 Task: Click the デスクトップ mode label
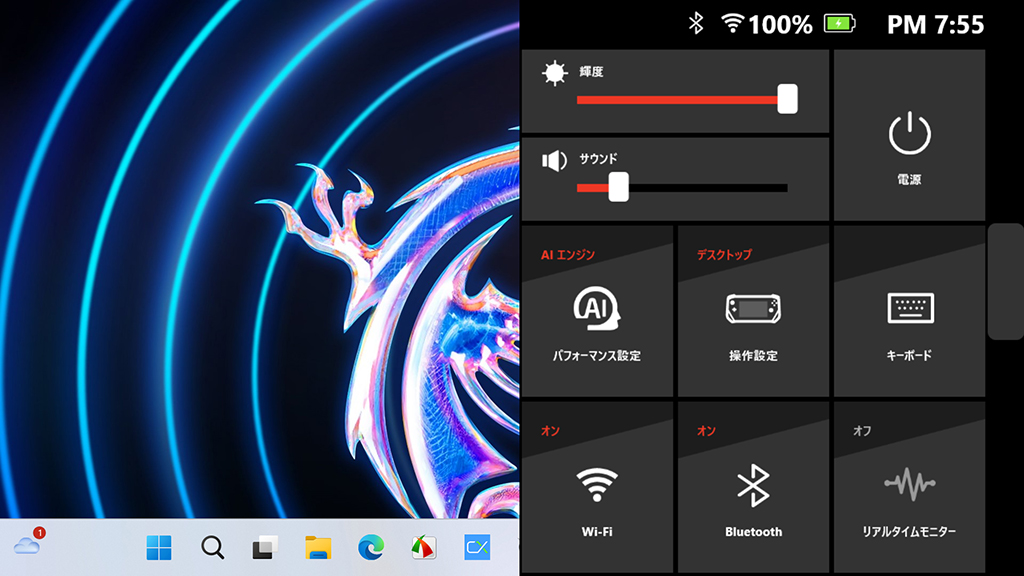point(724,255)
